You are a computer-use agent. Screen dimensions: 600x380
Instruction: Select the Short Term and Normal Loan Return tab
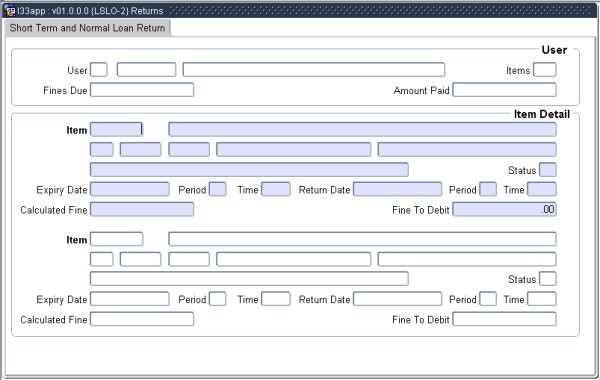pos(88,28)
